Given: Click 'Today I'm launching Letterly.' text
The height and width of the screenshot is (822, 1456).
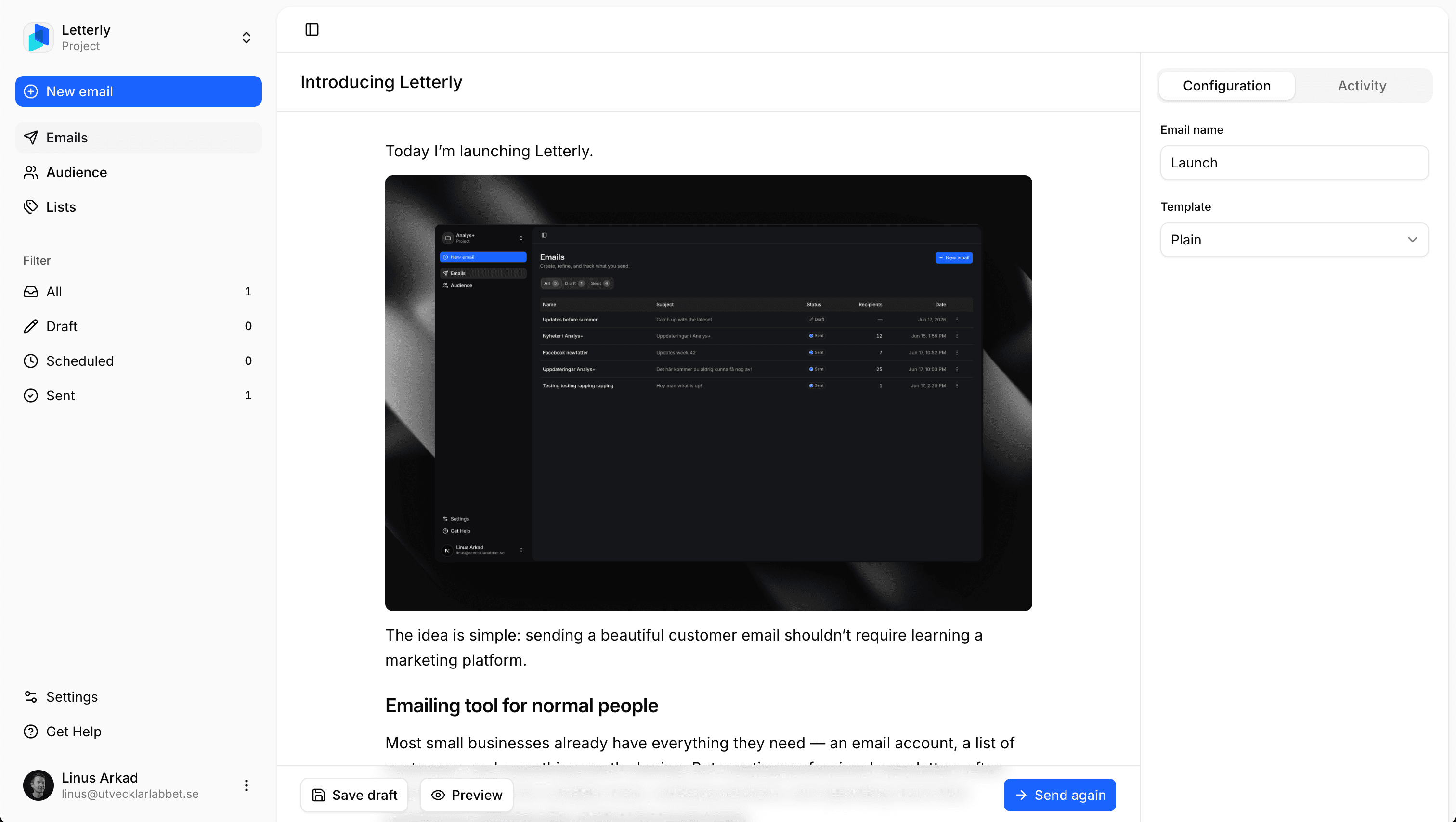Looking at the screenshot, I should point(490,152).
